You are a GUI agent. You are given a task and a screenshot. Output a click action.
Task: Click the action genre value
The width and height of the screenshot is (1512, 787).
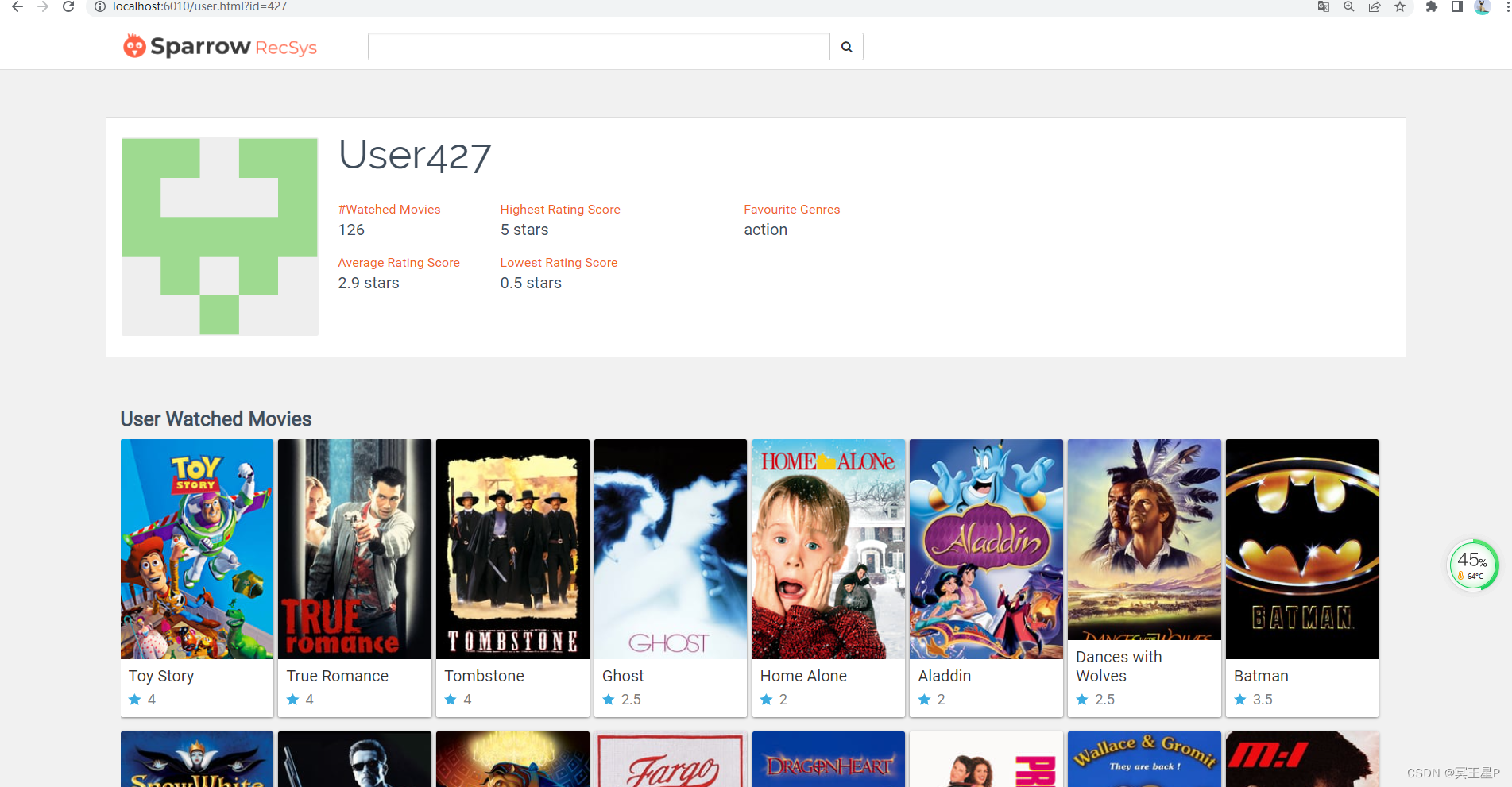[766, 230]
